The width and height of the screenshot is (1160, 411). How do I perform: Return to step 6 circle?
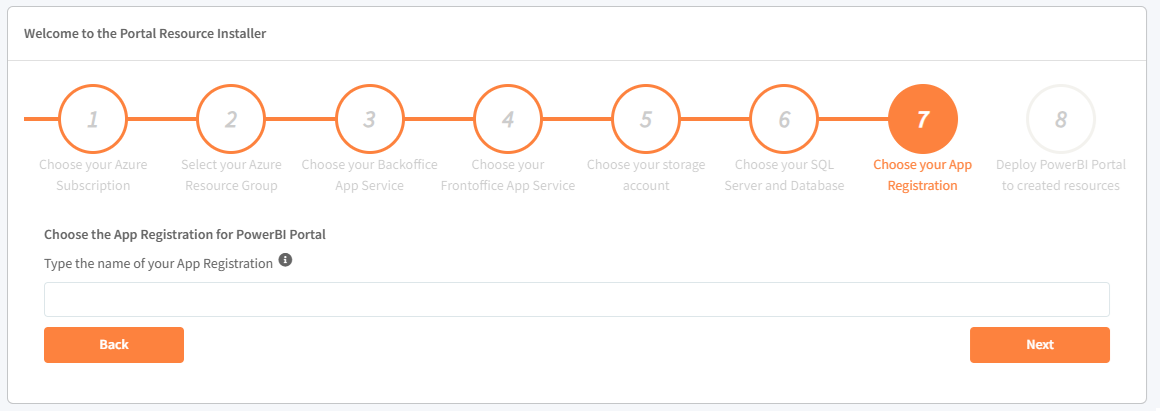tap(784, 120)
